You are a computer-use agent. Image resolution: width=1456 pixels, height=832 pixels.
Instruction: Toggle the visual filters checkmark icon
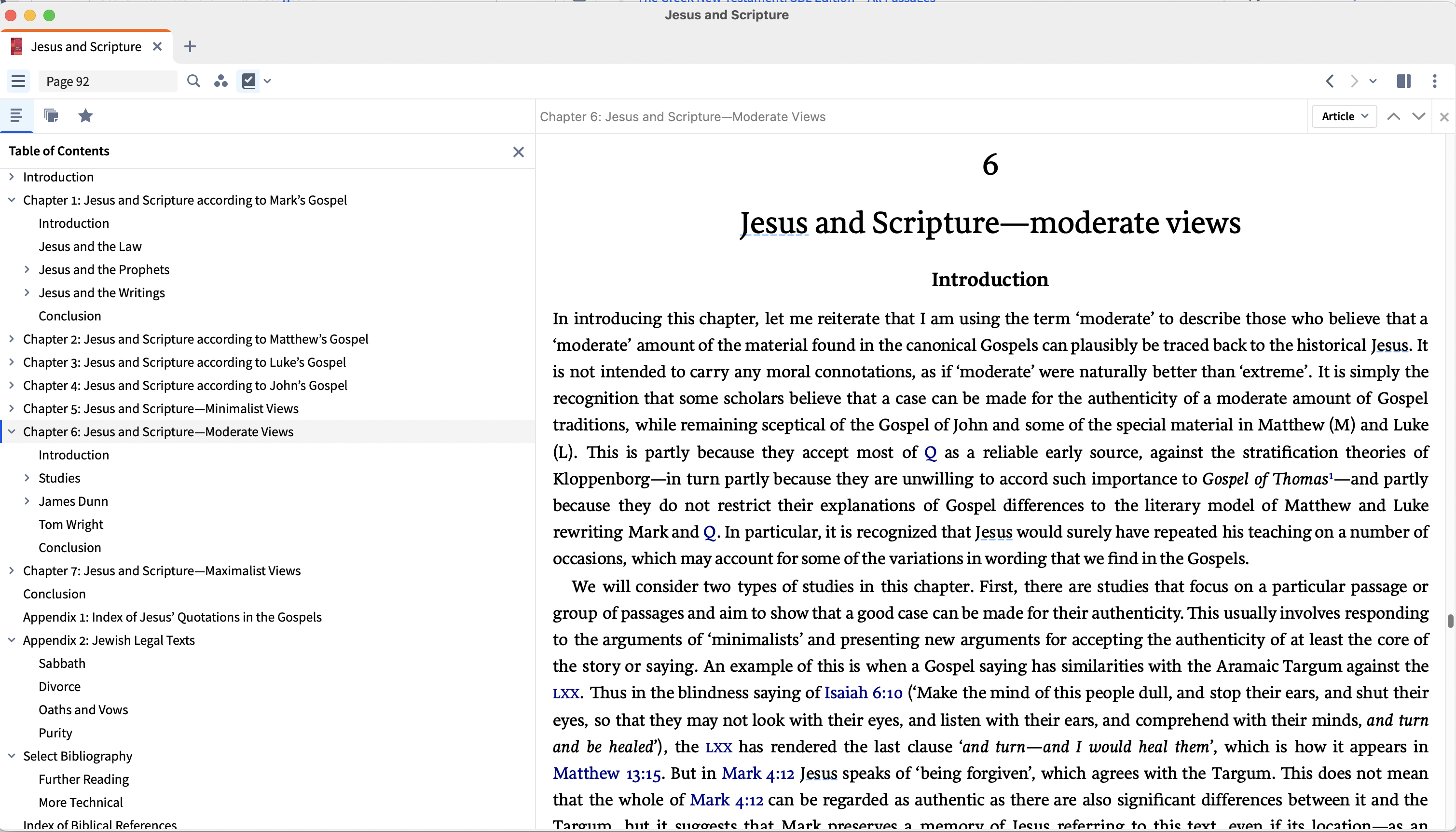coord(249,81)
